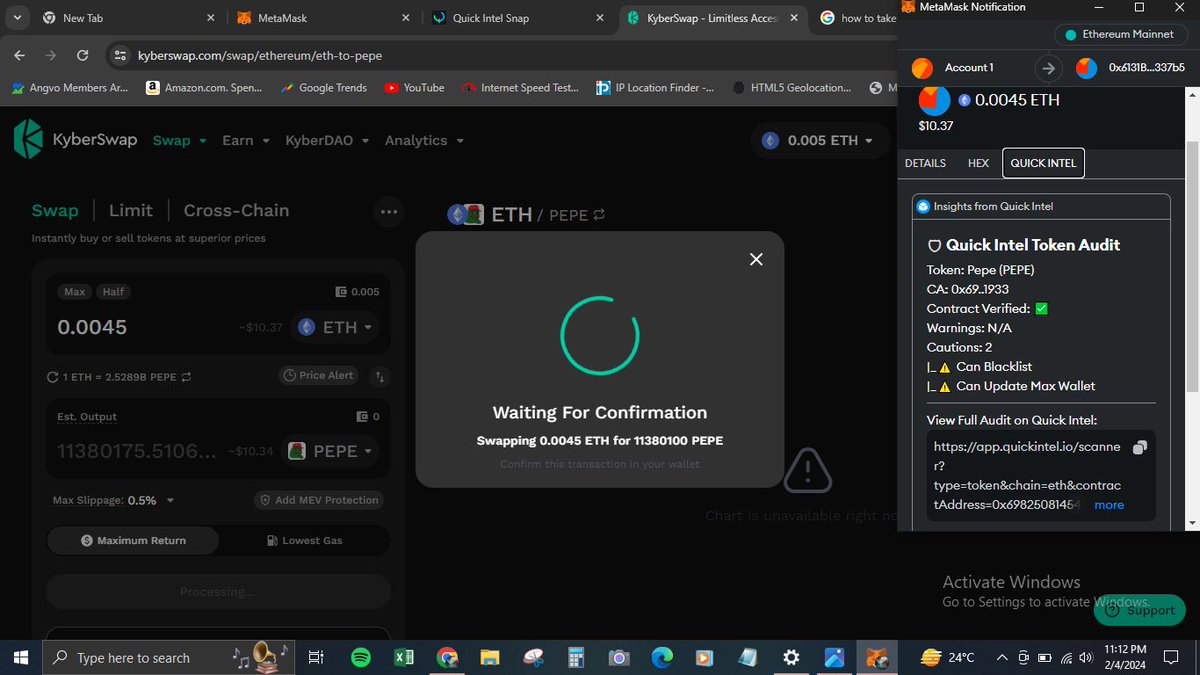Click the Half amount button
Image resolution: width=1200 pixels, height=675 pixels.
[113, 292]
